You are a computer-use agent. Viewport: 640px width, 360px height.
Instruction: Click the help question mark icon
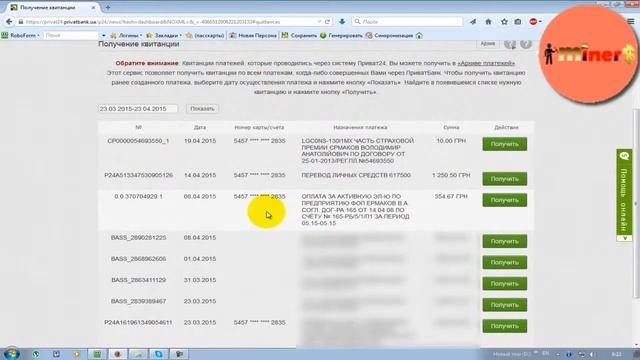[526, 44]
